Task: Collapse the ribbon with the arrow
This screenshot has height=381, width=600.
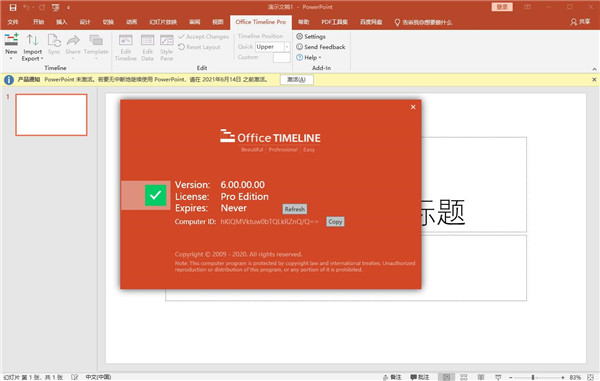Action: tap(594, 69)
